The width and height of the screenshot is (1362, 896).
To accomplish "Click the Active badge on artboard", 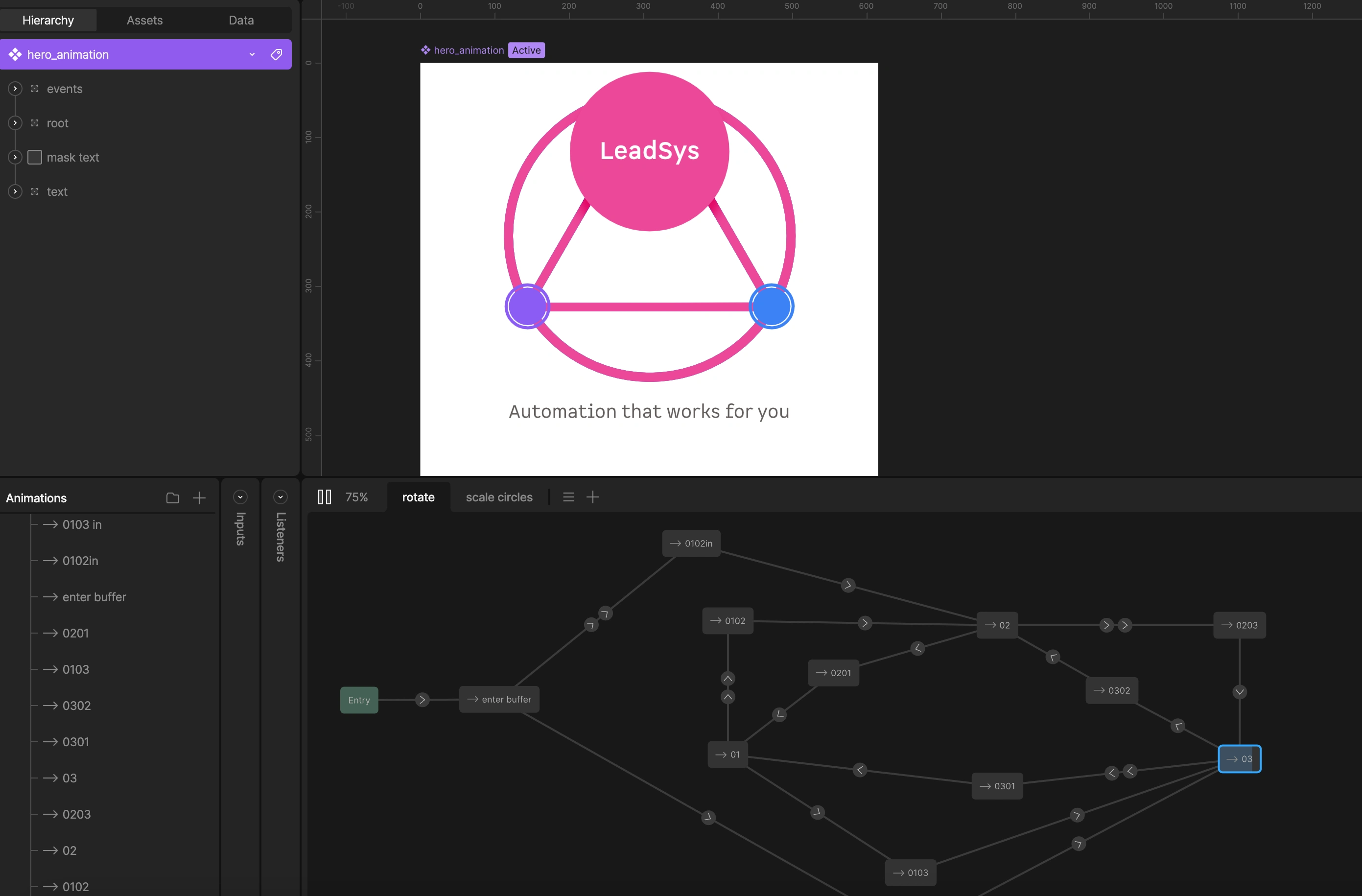I will click(x=526, y=50).
